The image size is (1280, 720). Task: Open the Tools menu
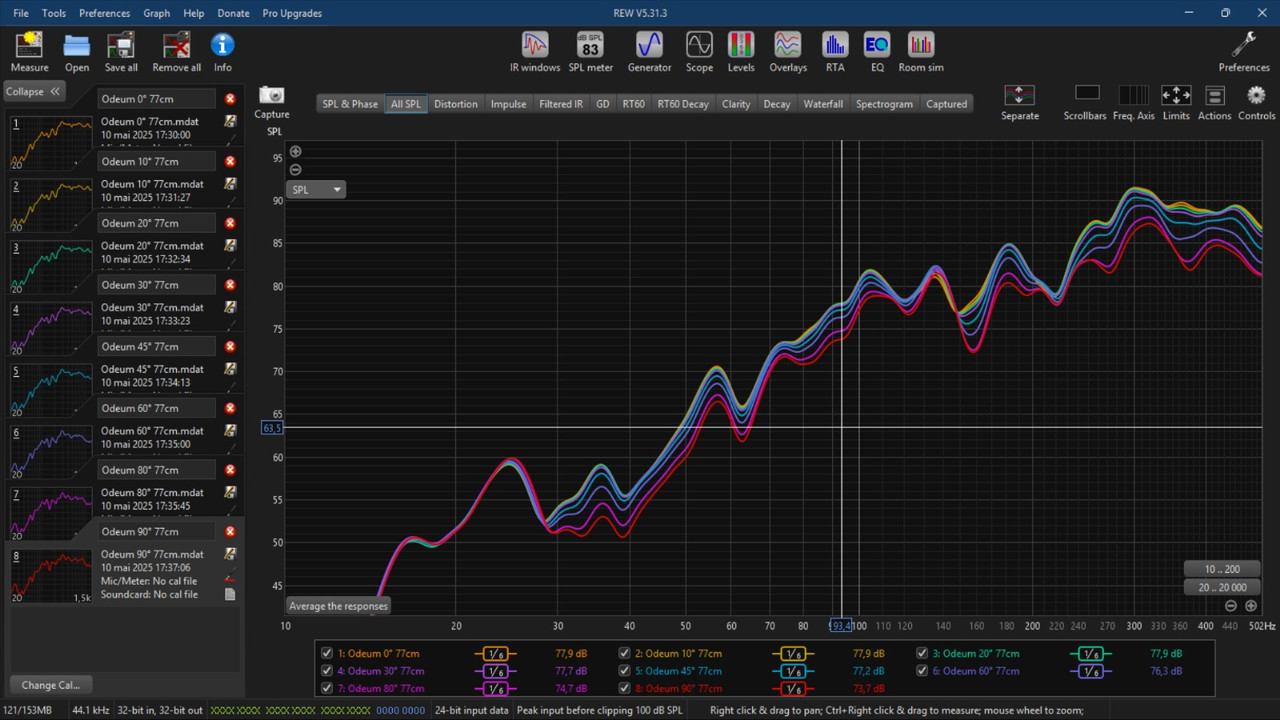coord(54,13)
